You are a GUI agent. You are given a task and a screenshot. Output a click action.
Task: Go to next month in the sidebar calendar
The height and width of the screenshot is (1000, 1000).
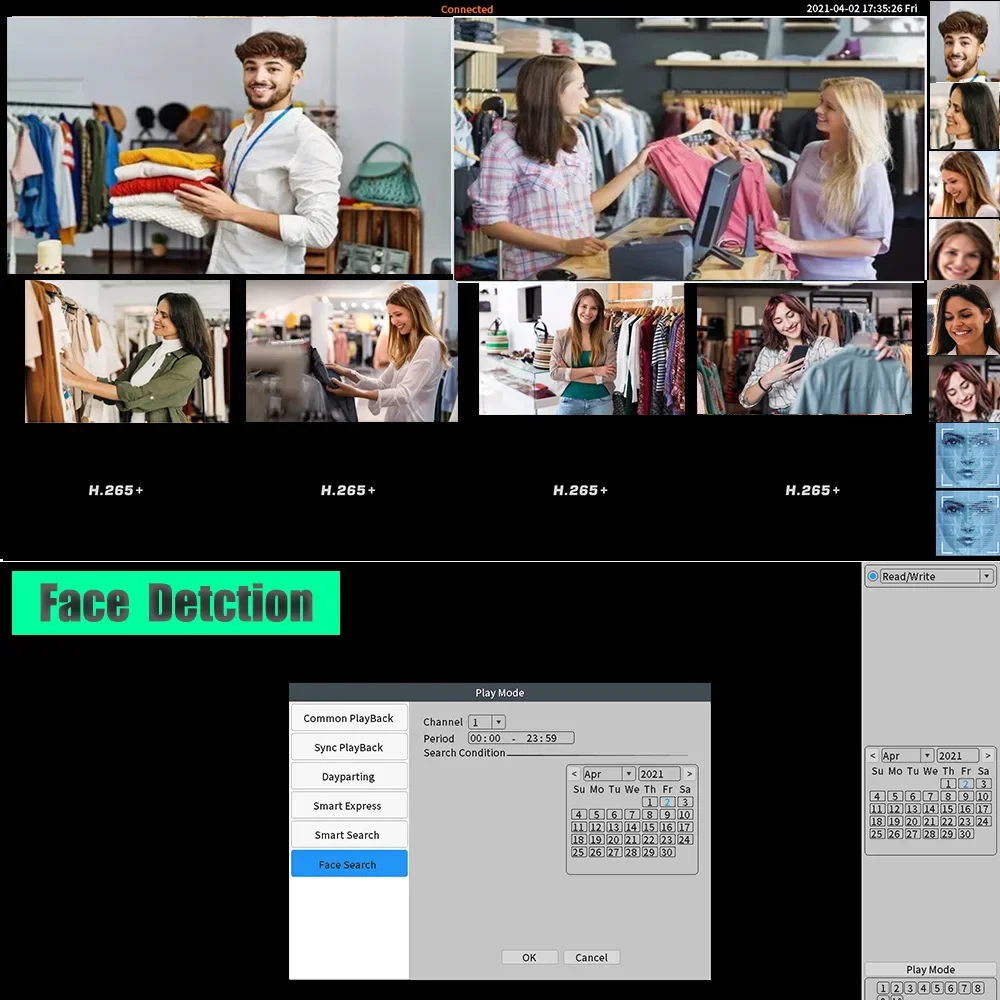click(987, 756)
